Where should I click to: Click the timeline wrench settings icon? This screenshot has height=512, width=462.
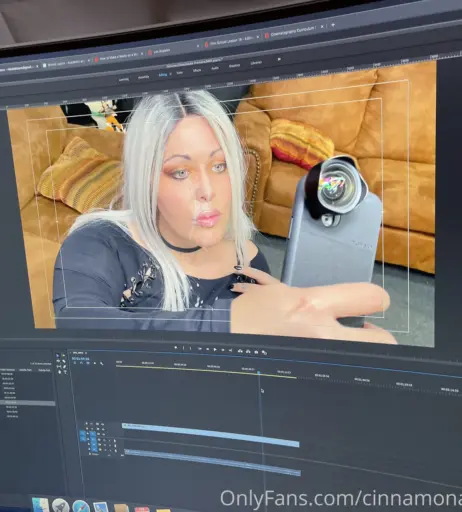click(102, 364)
